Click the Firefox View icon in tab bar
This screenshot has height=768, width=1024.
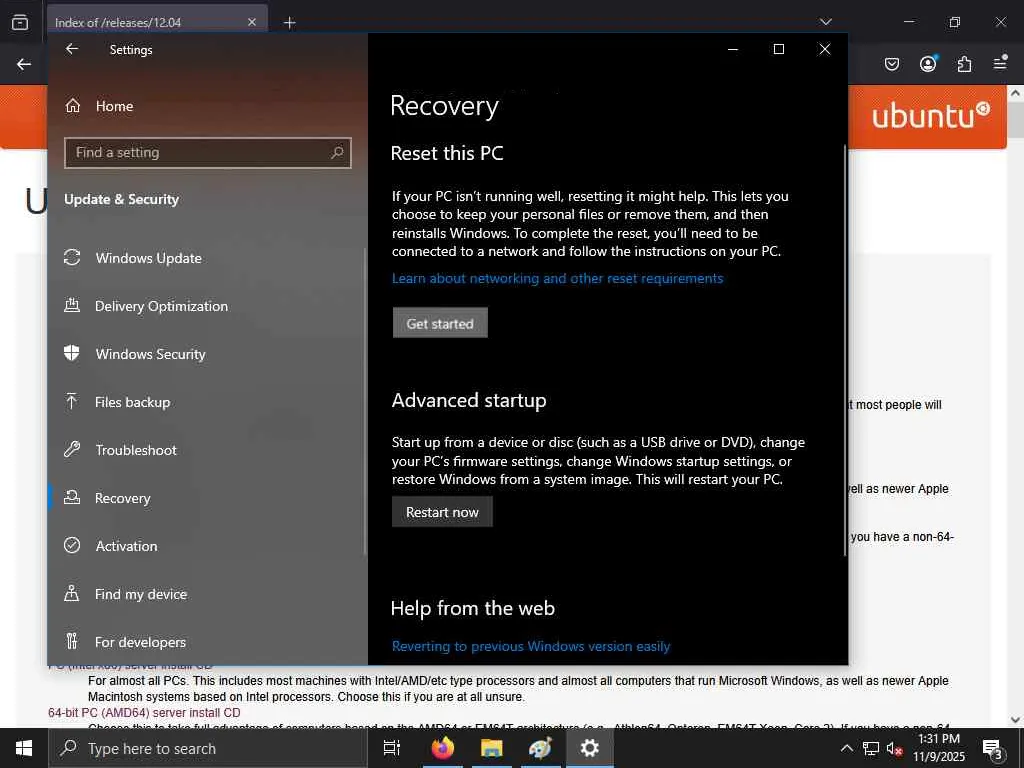[x=20, y=22]
